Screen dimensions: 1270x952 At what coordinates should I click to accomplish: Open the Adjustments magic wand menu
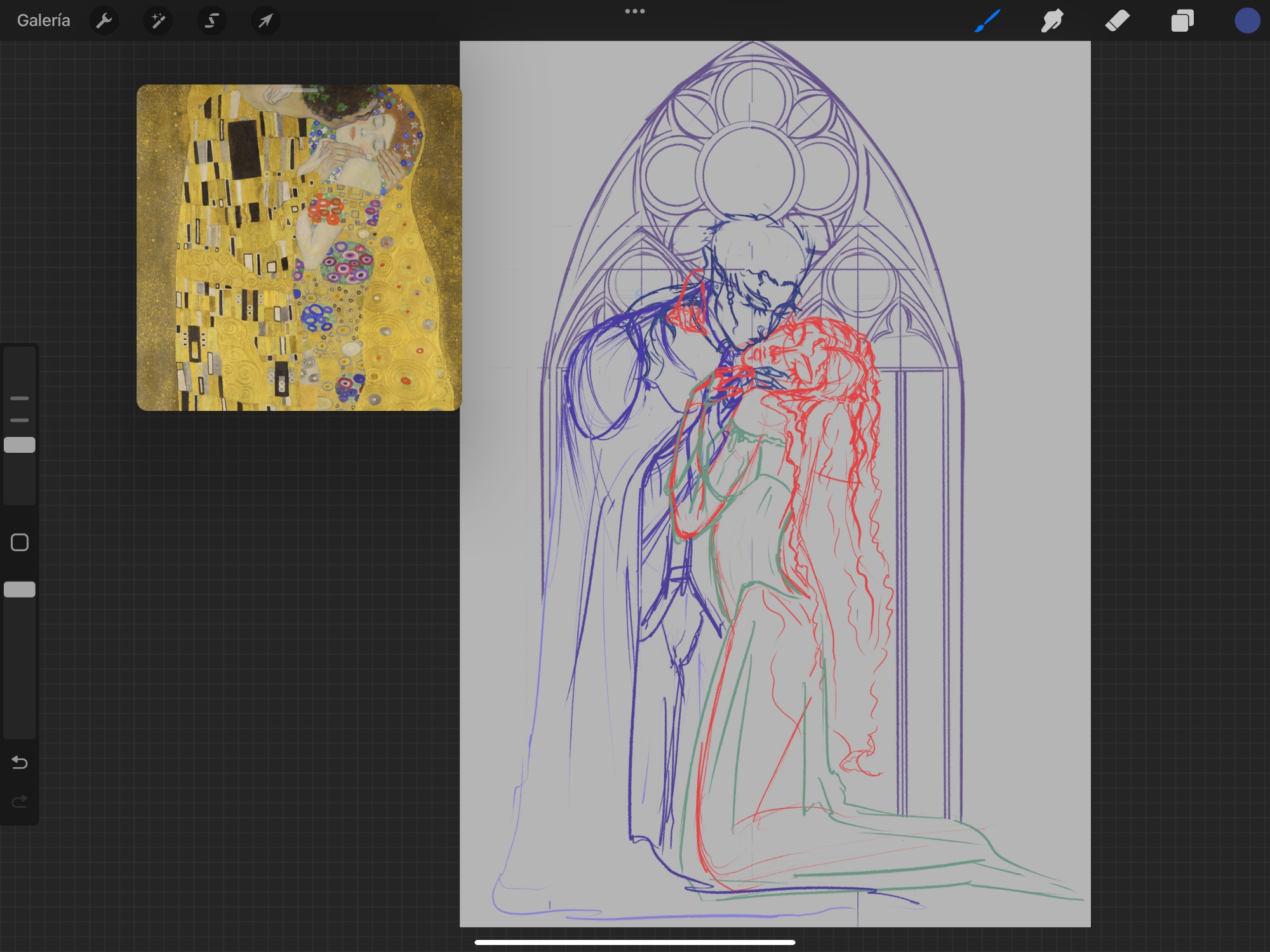[x=158, y=21]
